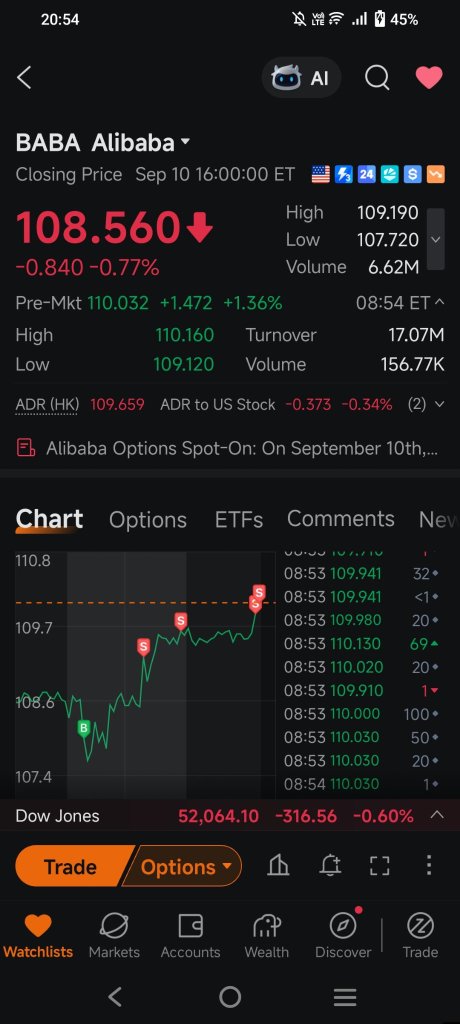Expand the BABA Alibaba ticker dropdown
This screenshot has width=460, height=1024.
click(185, 142)
